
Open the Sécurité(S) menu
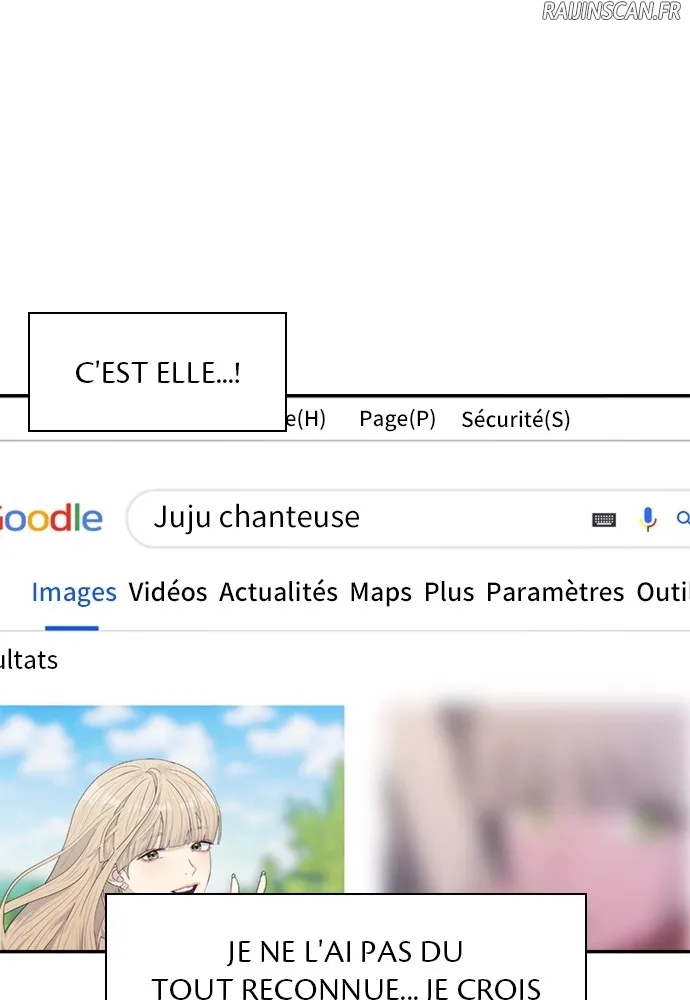[516, 419]
